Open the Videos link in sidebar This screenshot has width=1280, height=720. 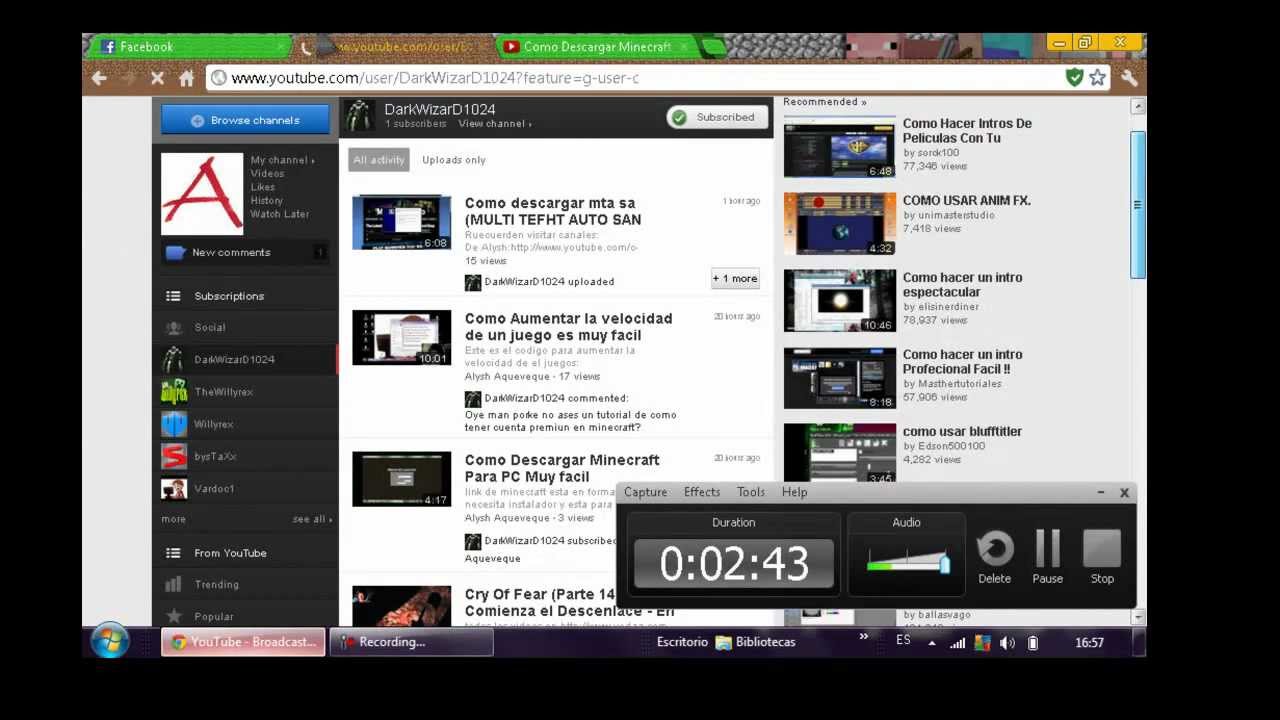click(267, 174)
